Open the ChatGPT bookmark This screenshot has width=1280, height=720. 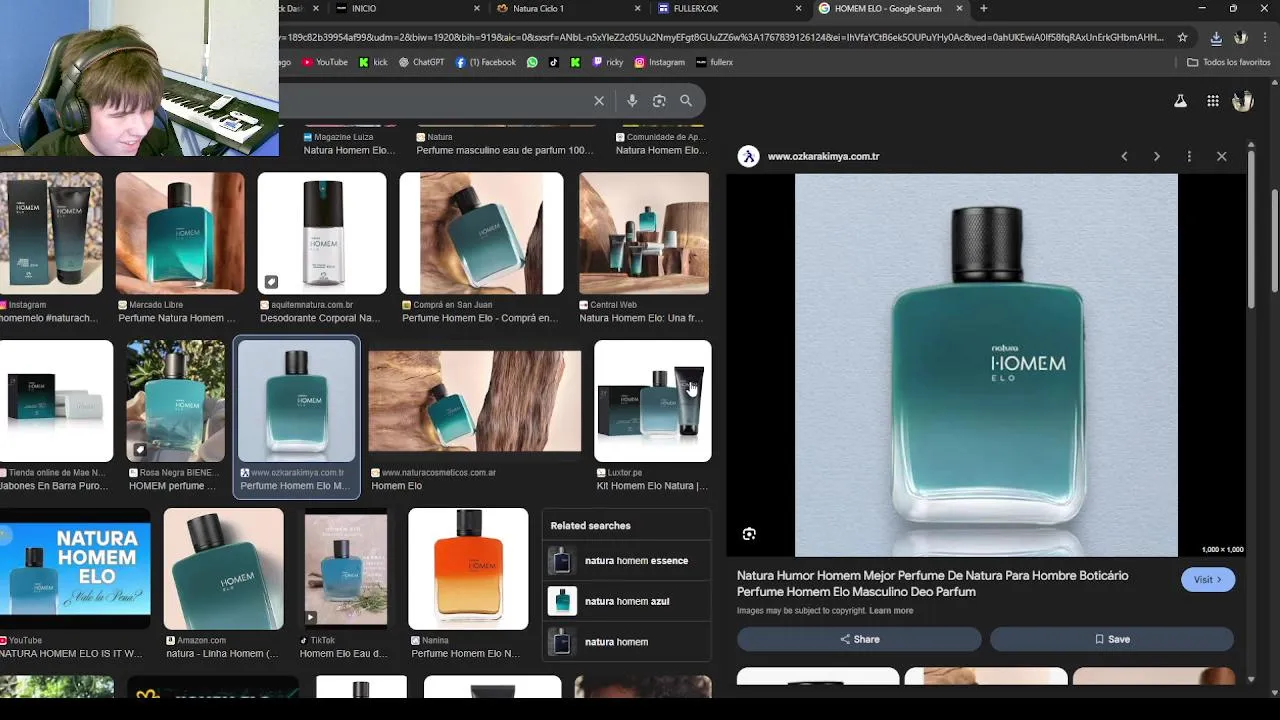click(x=421, y=62)
